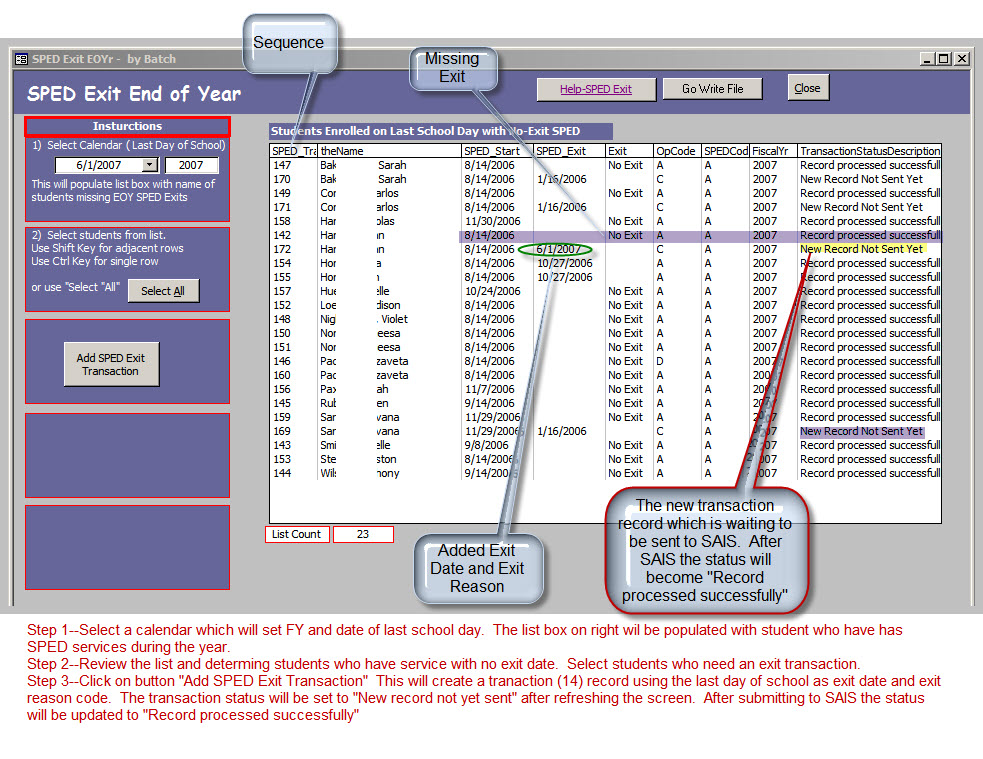The image size is (983, 759).
Task: Select the list row with sequence 172
Action: pyautogui.click(x=606, y=249)
